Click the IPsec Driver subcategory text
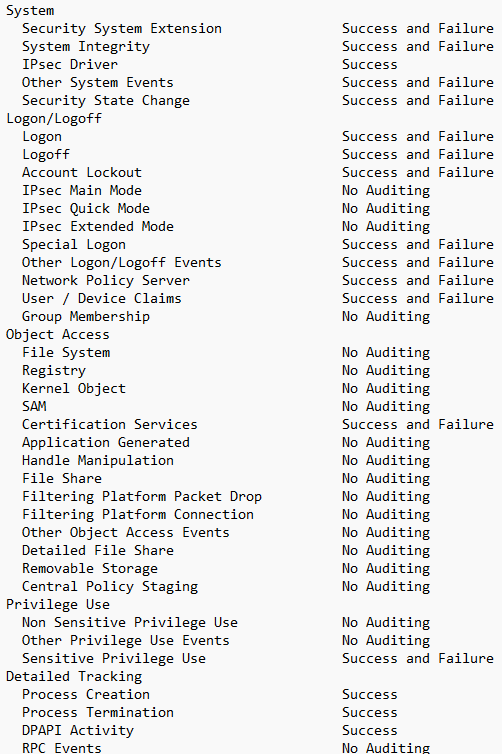The image size is (502, 754). pos(70,64)
